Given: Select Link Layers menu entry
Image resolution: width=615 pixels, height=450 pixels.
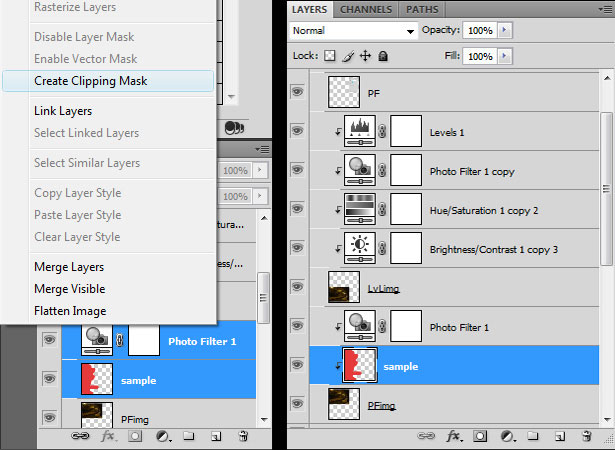Looking at the screenshot, I should click(x=63, y=111).
